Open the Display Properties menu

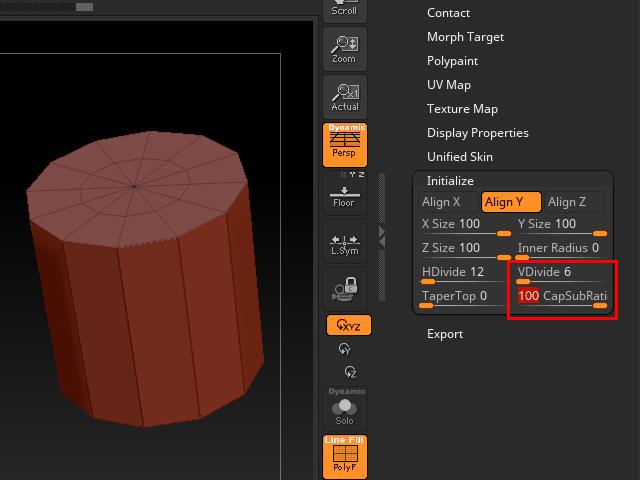(477, 133)
